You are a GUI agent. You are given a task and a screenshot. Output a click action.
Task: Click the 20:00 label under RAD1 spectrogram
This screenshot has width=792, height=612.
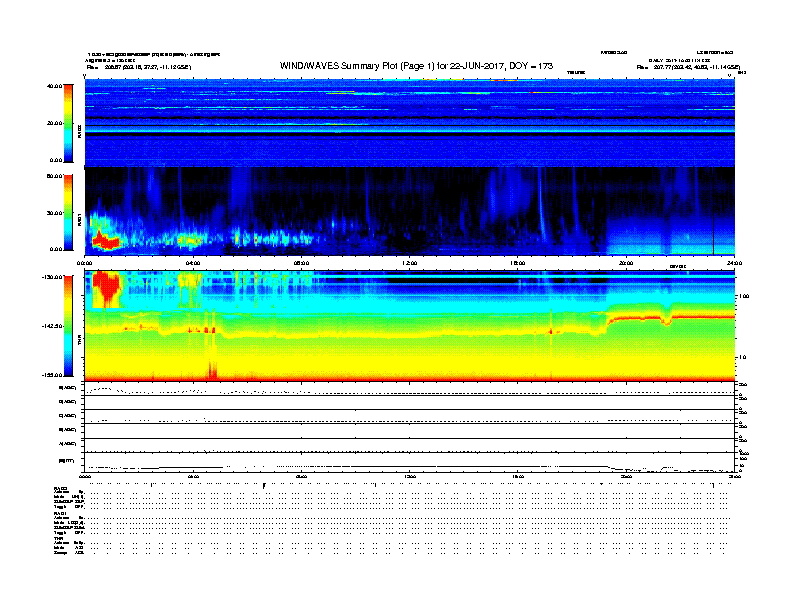626,263
